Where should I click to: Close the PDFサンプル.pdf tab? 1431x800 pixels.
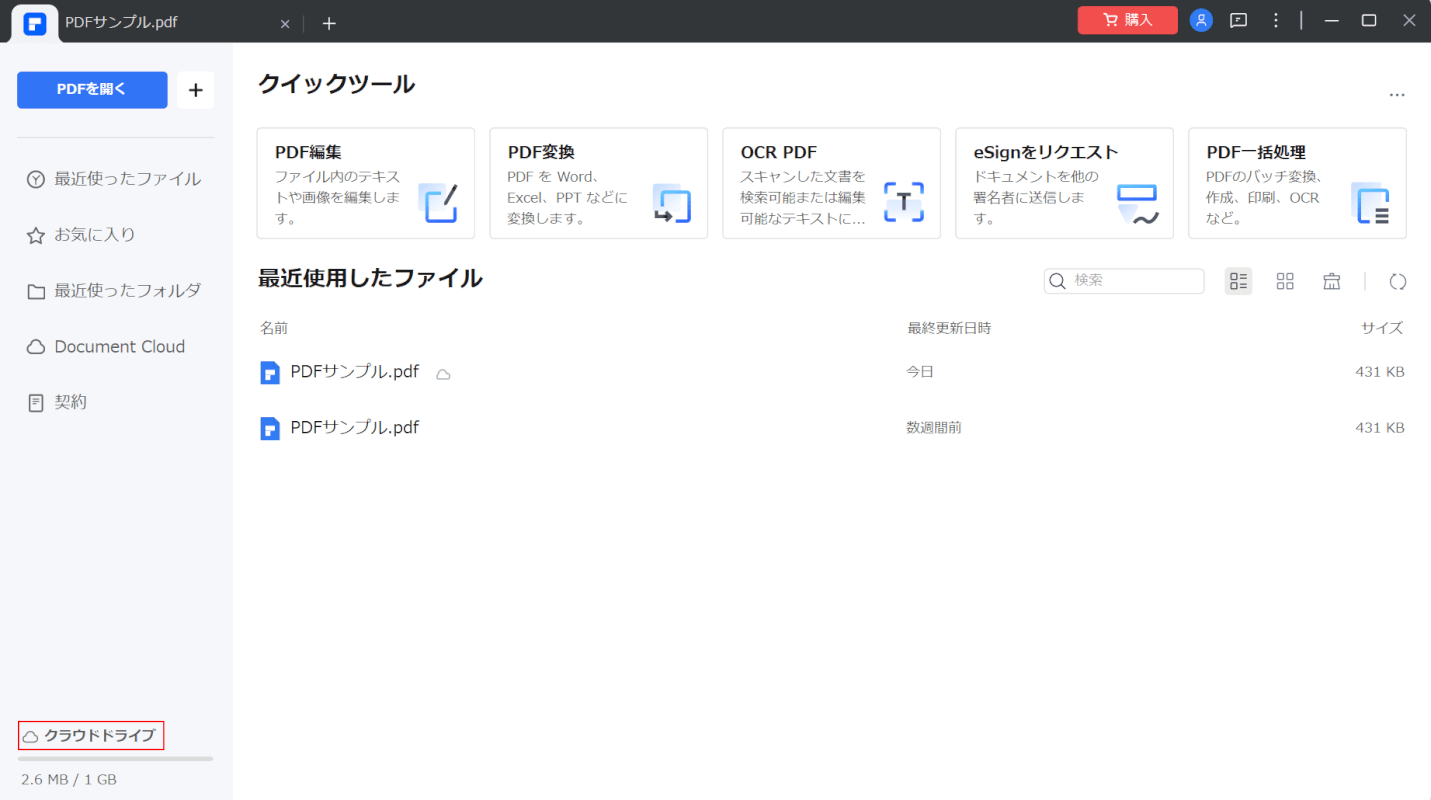285,24
